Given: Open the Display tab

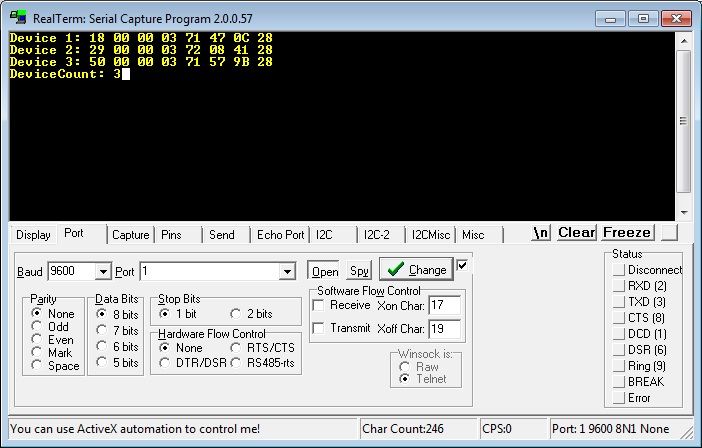Looking at the screenshot, I should [33, 235].
